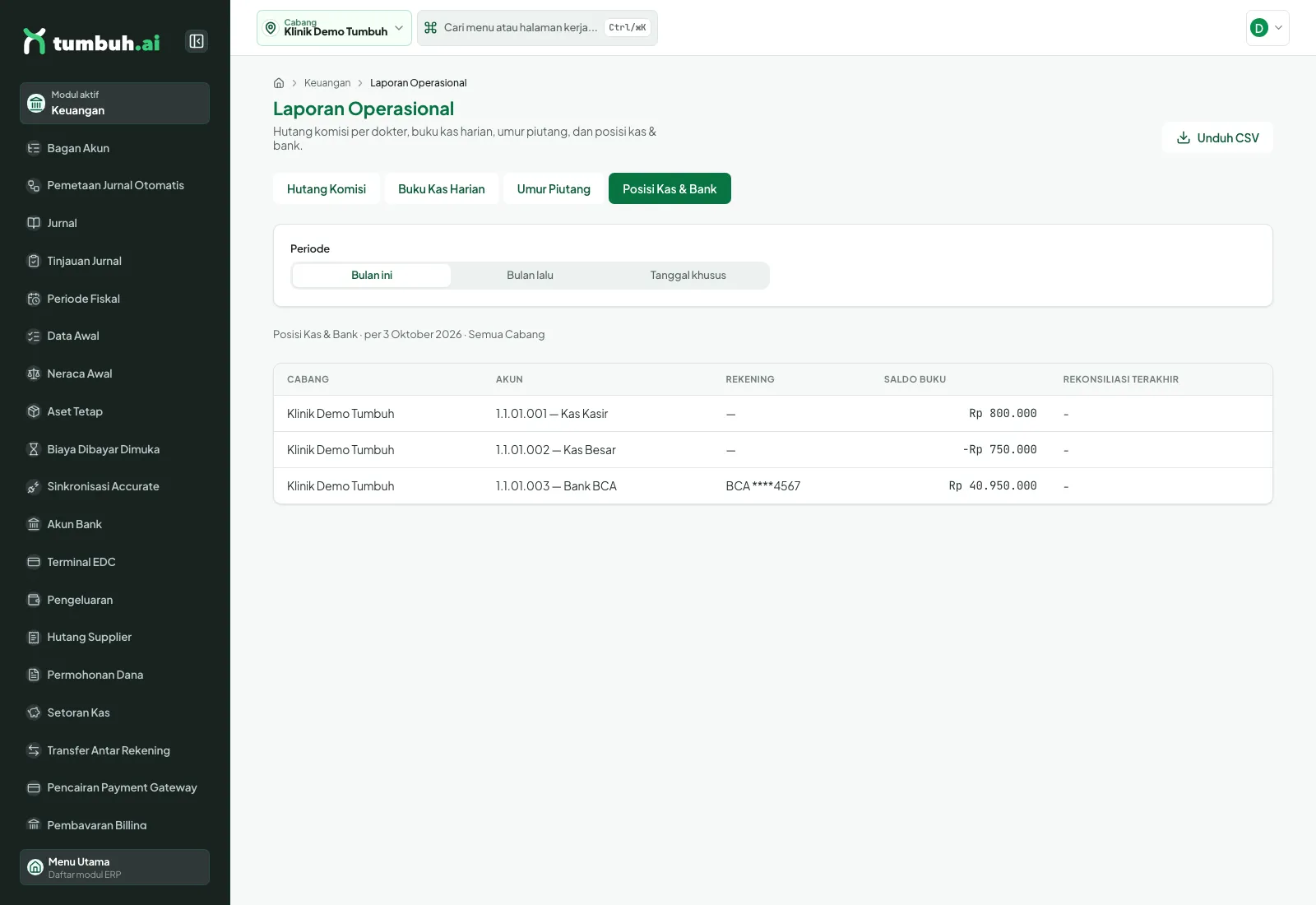Click the Transfer Antar Rekening arrows icon
1316x905 pixels.
tap(34, 750)
